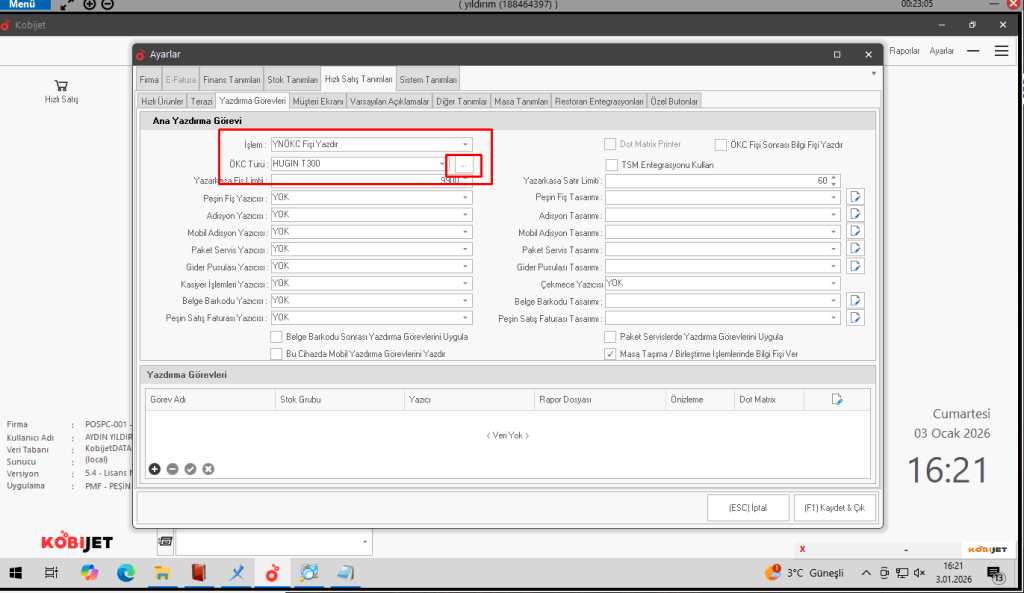Check ÖKC Fişi Sonrası Bilgi Fişi Yazdır
The width and height of the screenshot is (1024, 593).
click(x=720, y=144)
